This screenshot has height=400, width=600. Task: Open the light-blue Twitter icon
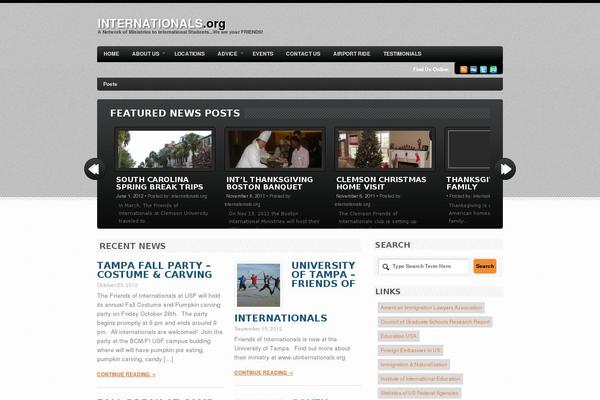[x=483, y=69]
